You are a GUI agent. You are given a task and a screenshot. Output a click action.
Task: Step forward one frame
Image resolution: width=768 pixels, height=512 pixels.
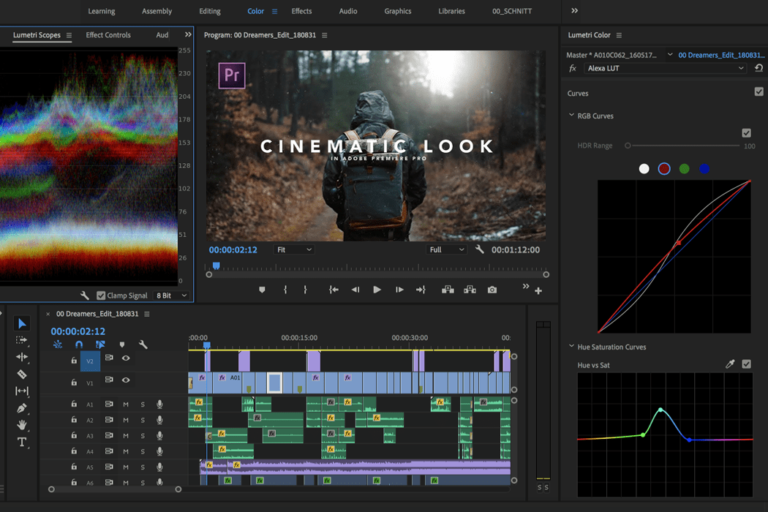pos(399,290)
